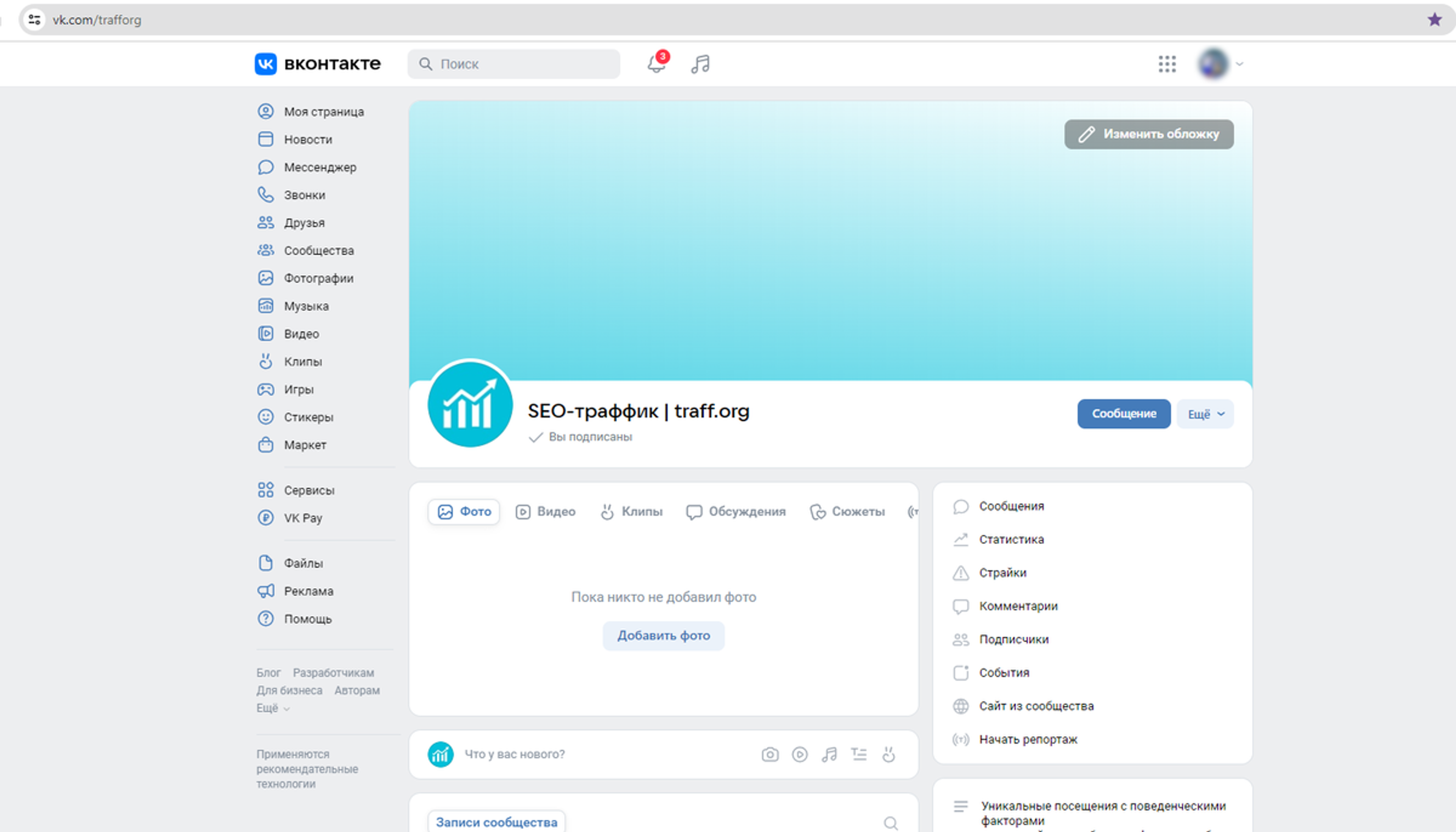Open the Разработчикам footer link
Image resolution: width=1456 pixels, height=832 pixels.
(x=333, y=672)
